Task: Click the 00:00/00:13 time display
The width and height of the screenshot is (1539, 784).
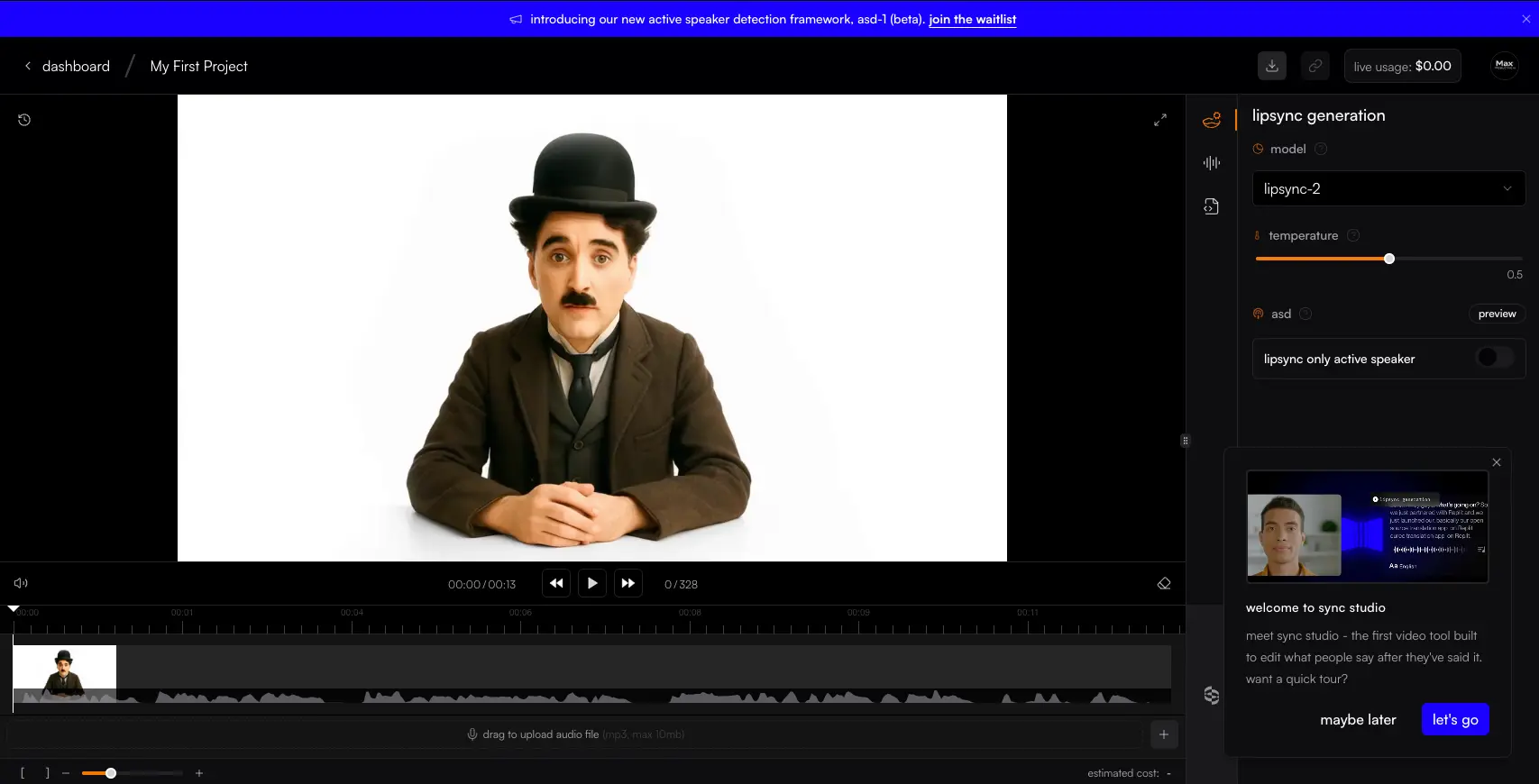Action: pyautogui.click(x=481, y=584)
